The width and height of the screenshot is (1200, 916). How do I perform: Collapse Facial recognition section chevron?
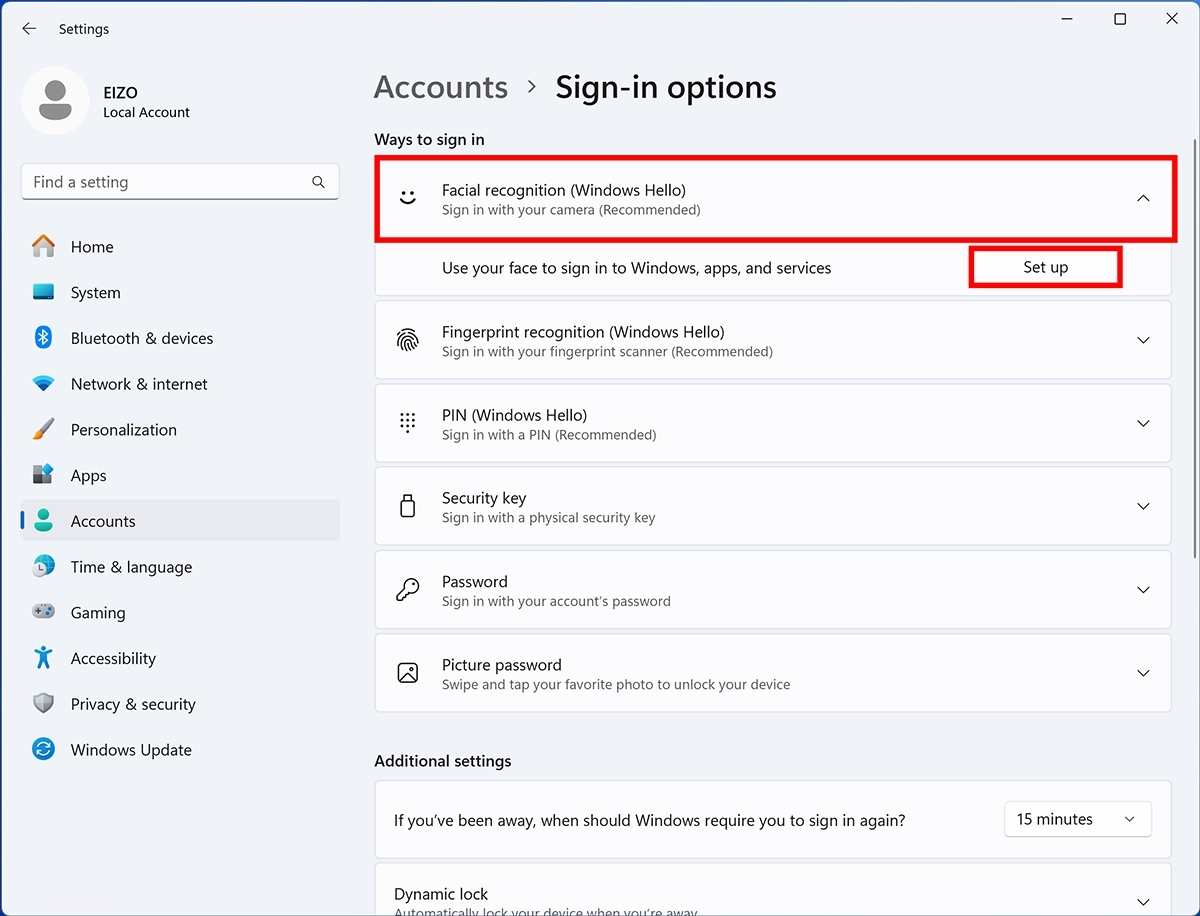(1144, 198)
